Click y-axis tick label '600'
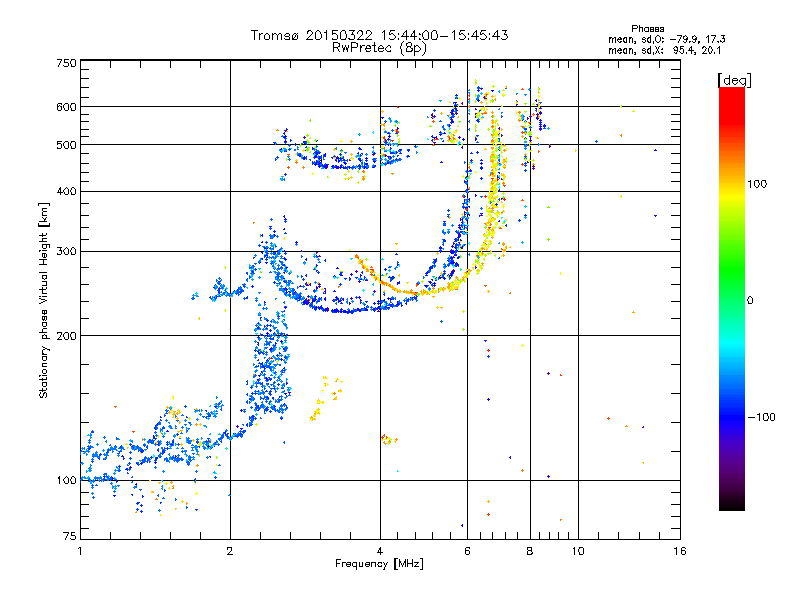800x600 pixels. point(67,107)
